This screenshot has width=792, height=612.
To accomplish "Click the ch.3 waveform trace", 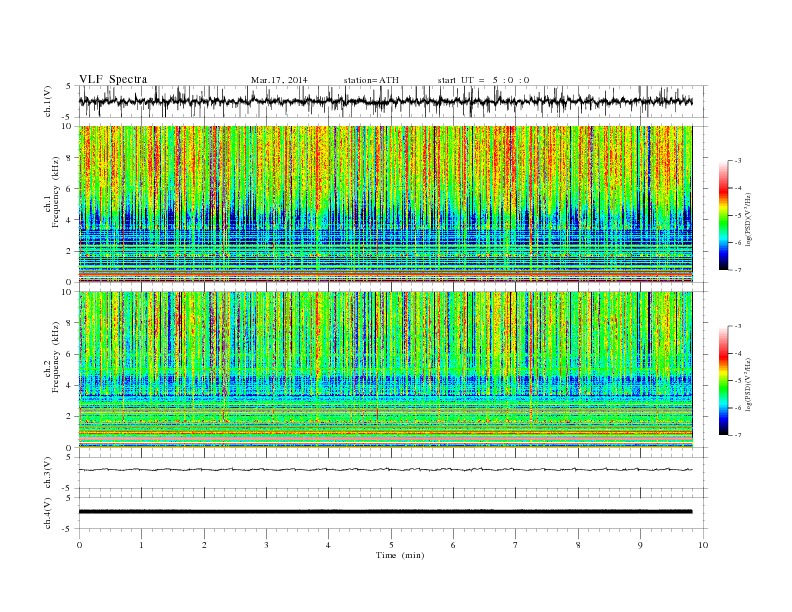I will (385, 470).
